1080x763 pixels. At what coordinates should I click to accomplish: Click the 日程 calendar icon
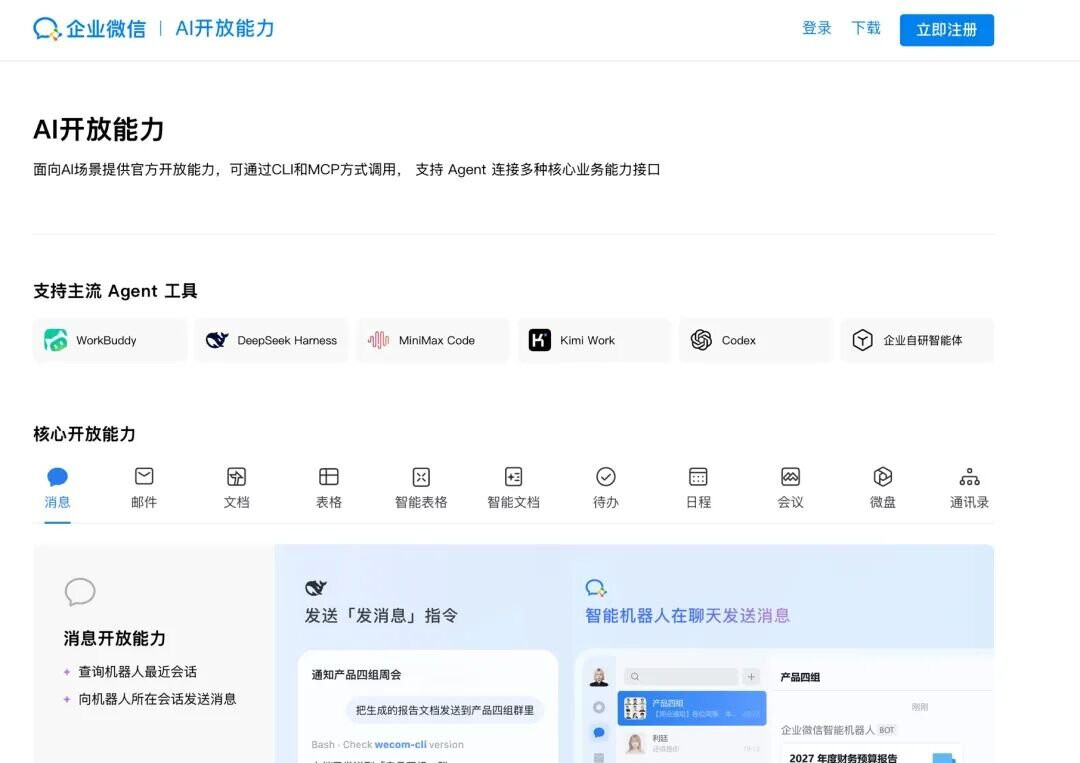point(698,477)
